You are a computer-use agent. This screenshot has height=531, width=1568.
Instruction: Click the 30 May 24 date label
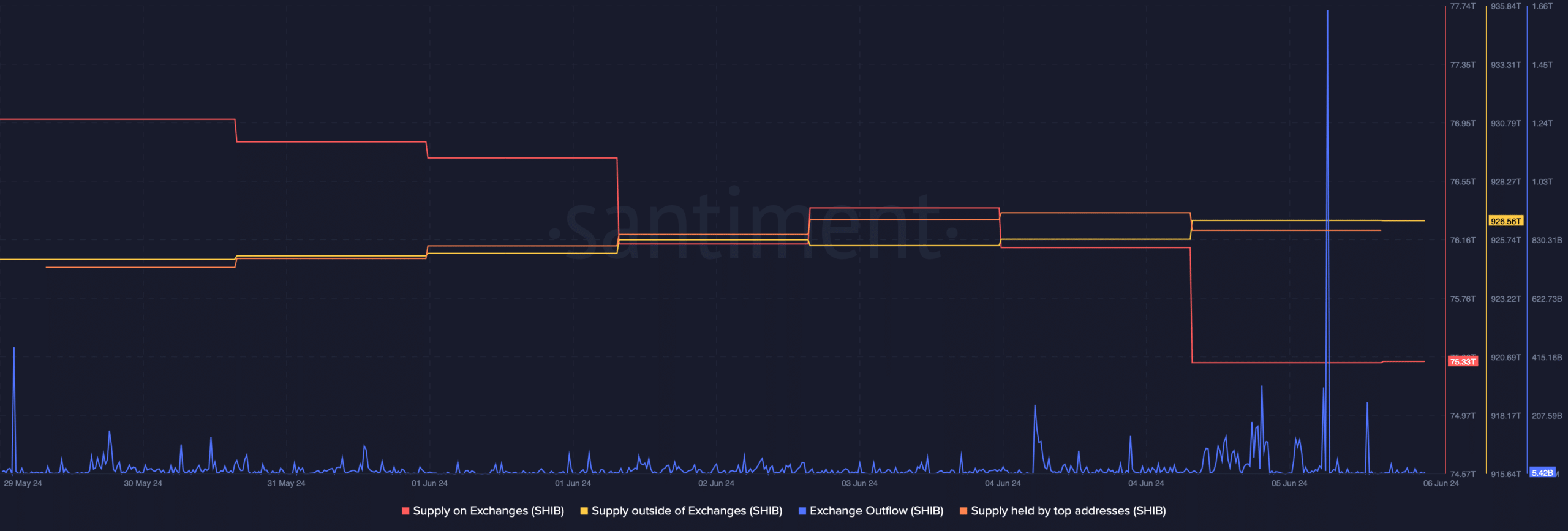tap(143, 483)
